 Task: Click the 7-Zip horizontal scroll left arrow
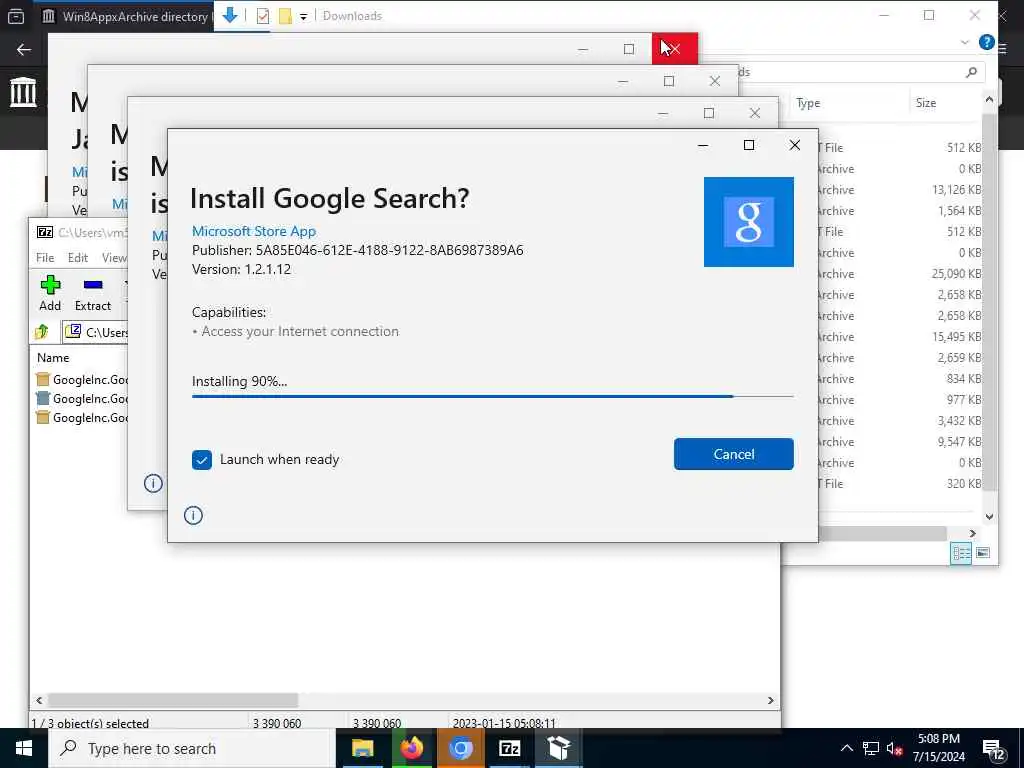click(39, 700)
